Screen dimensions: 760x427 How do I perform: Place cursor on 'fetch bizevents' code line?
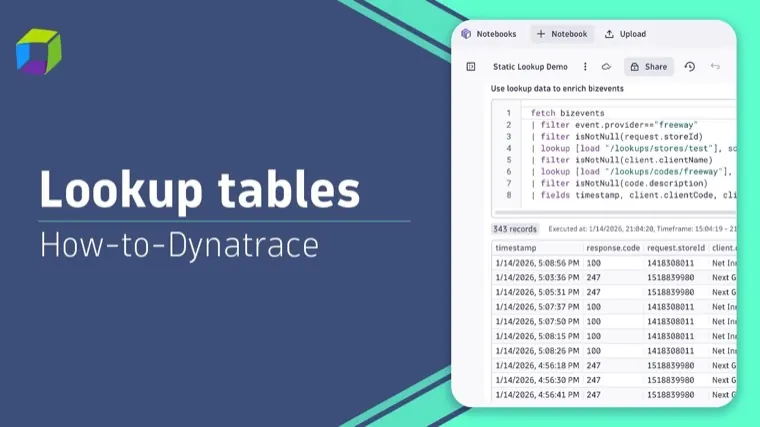coord(568,113)
